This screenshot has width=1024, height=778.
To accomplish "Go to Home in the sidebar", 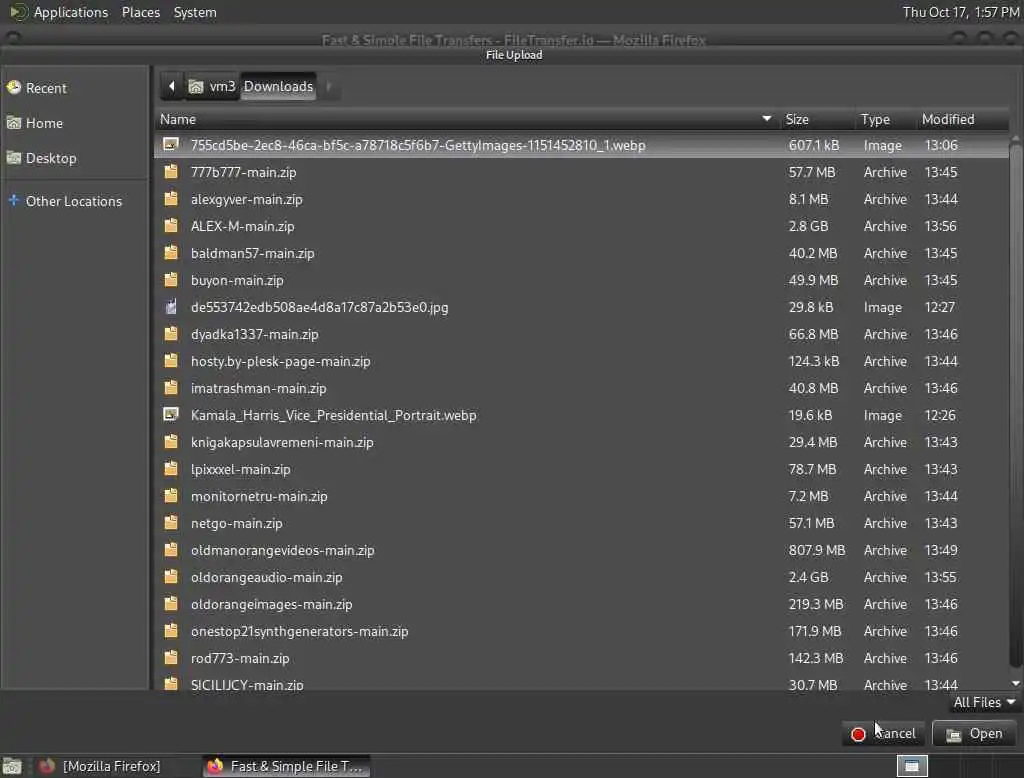I will click(44, 123).
